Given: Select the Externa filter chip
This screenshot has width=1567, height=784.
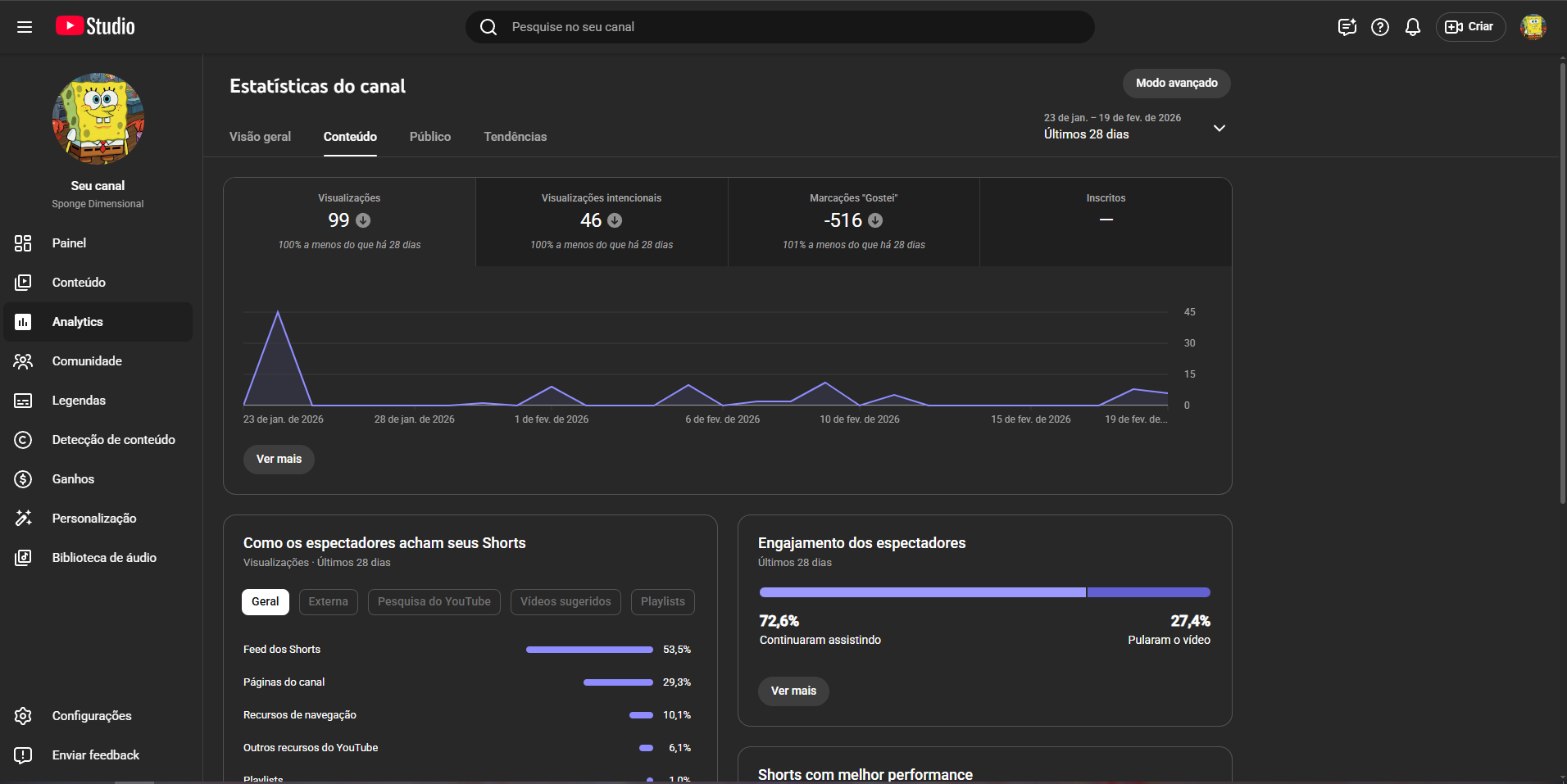Looking at the screenshot, I should pyautogui.click(x=328, y=602).
